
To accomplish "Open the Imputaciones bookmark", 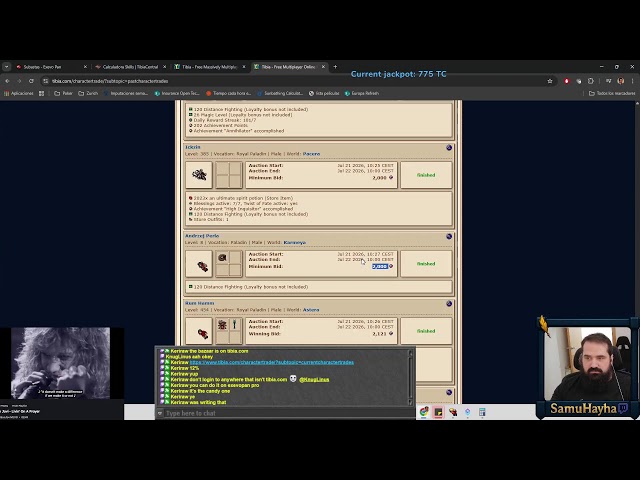I will pyautogui.click(x=126, y=93).
